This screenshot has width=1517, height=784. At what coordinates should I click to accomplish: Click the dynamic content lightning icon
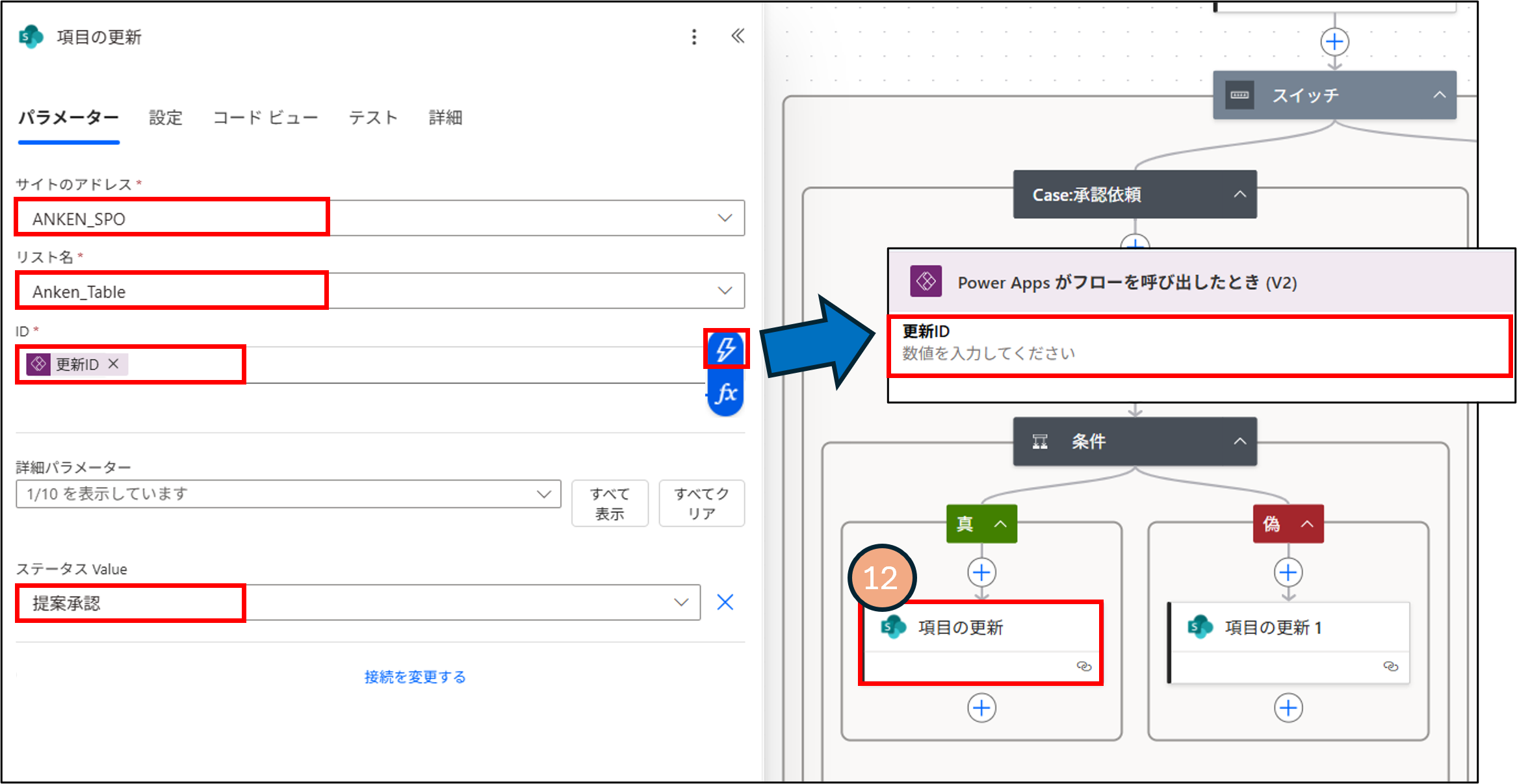coord(725,349)
